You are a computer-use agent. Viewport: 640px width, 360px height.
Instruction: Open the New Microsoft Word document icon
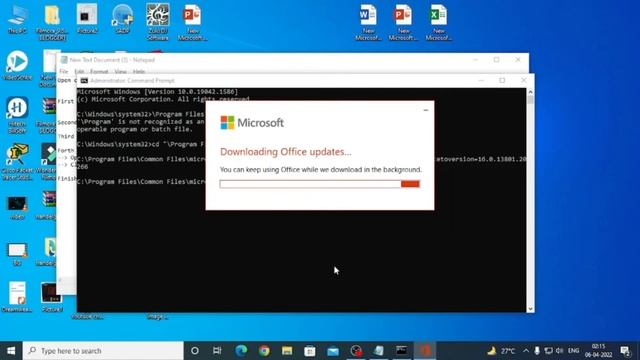(x=368, y=22)
